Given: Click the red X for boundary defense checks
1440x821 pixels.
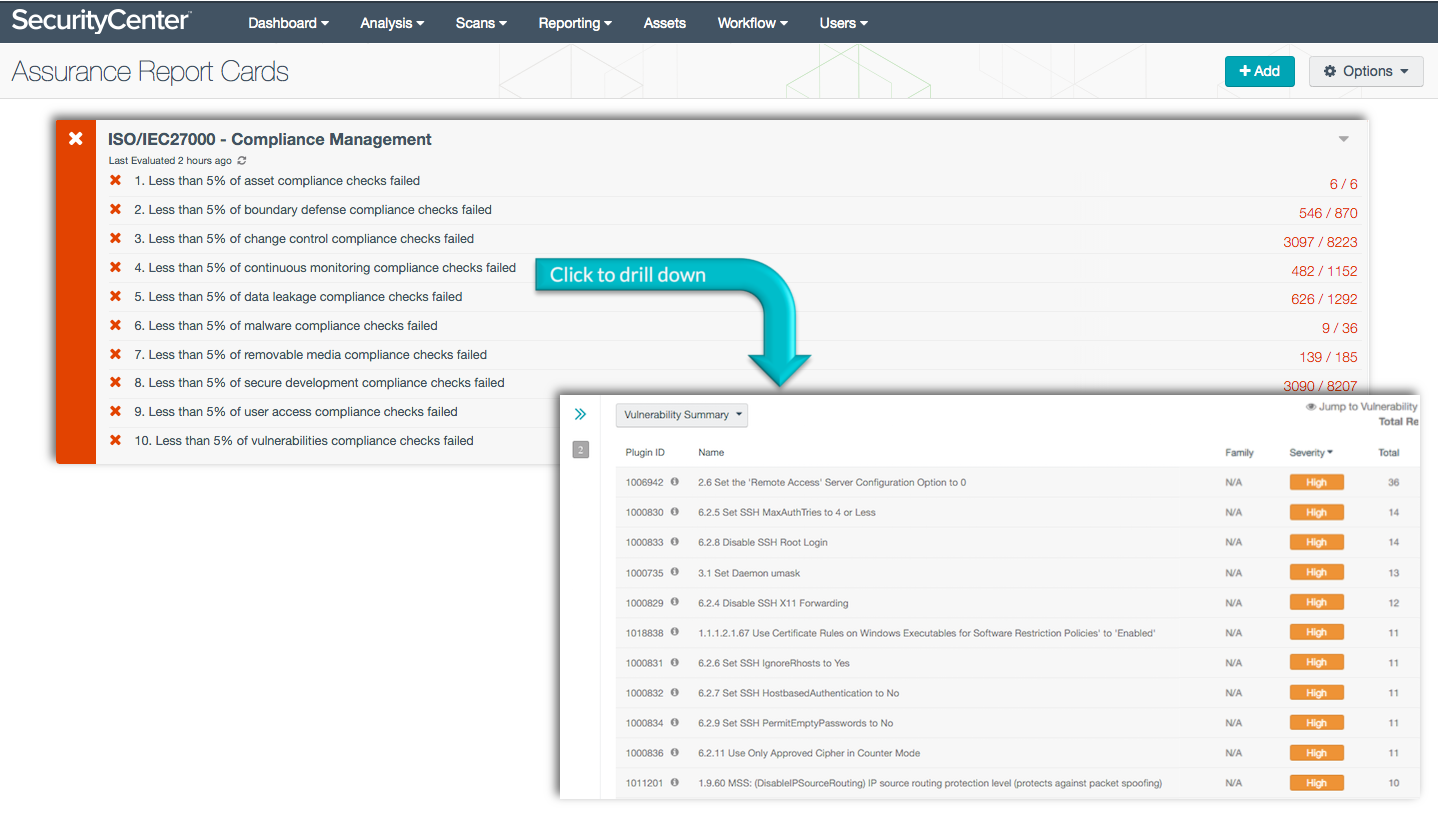Looking at the screenshot, I should (x=115, y=210).
